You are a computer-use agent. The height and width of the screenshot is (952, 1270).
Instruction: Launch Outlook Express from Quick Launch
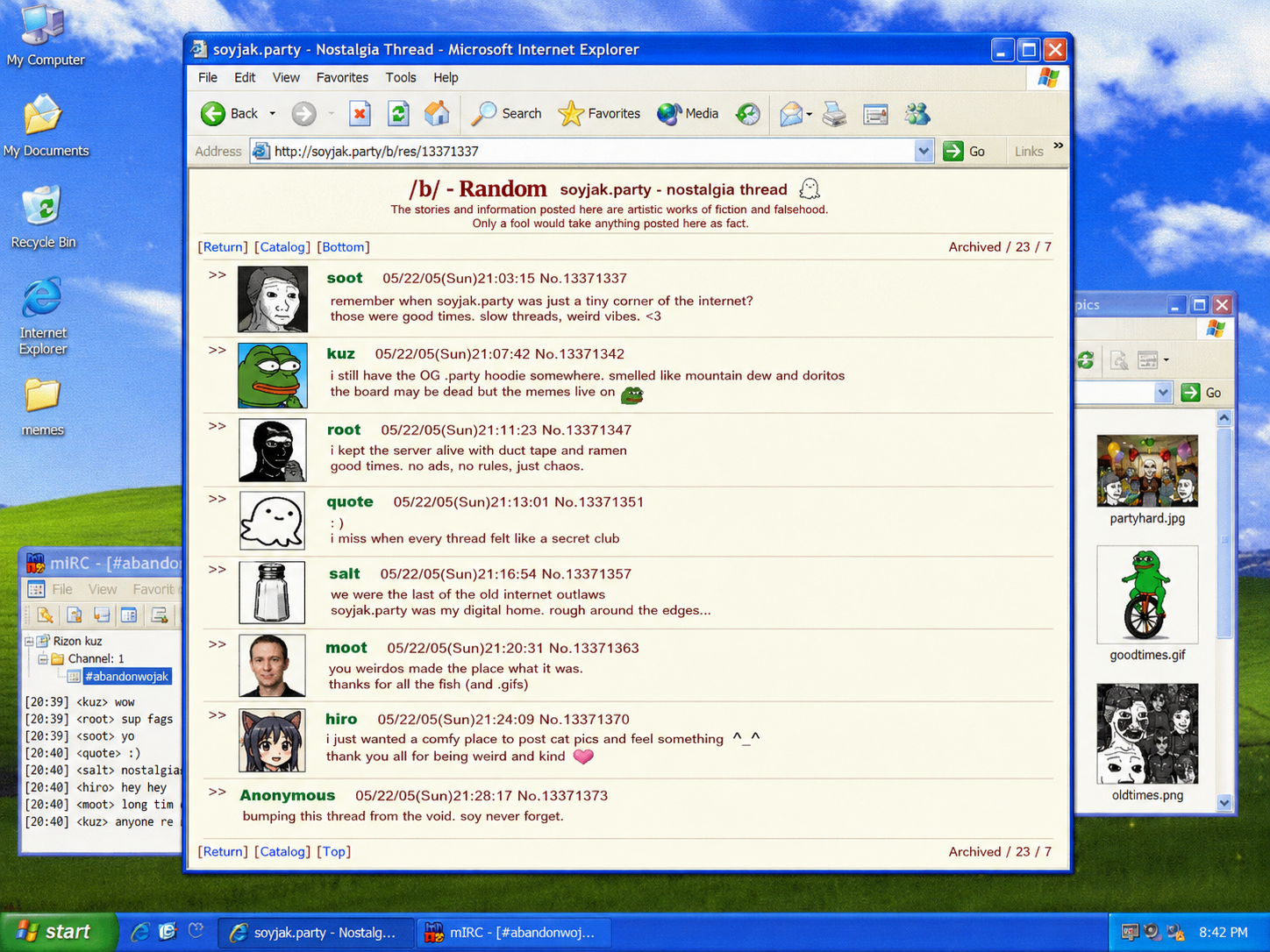[x=168, y=932]
